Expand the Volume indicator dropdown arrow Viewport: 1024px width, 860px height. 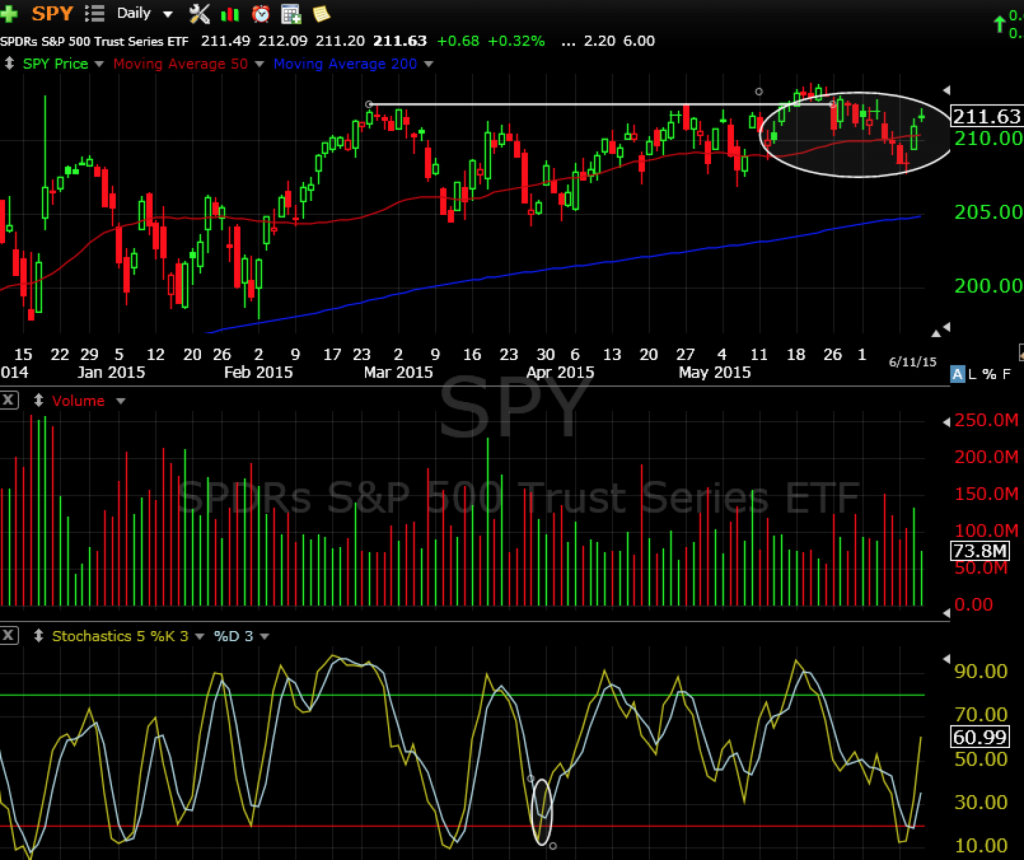pos(120,401)
